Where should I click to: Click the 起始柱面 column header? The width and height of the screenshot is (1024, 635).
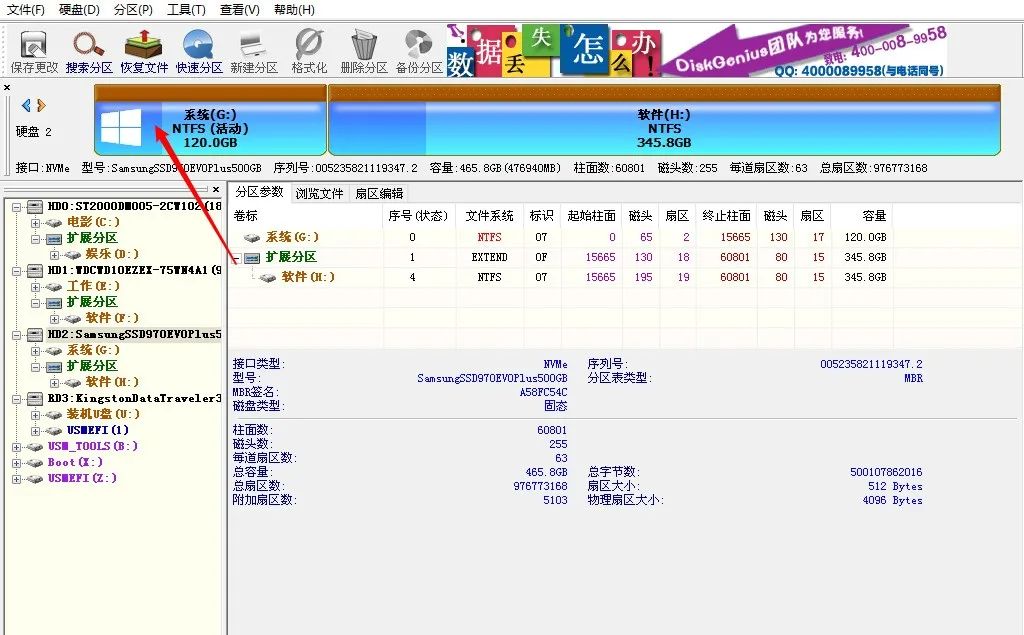tap(591, 216)
